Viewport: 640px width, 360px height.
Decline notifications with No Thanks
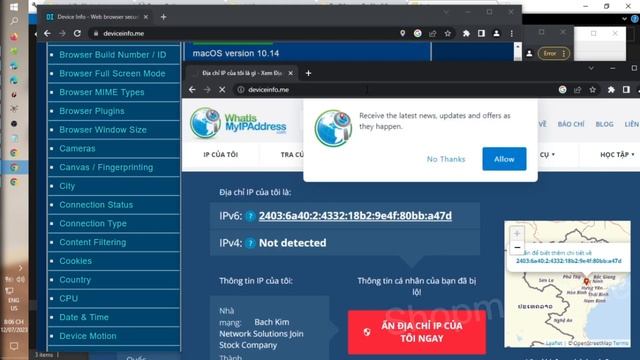446,159
